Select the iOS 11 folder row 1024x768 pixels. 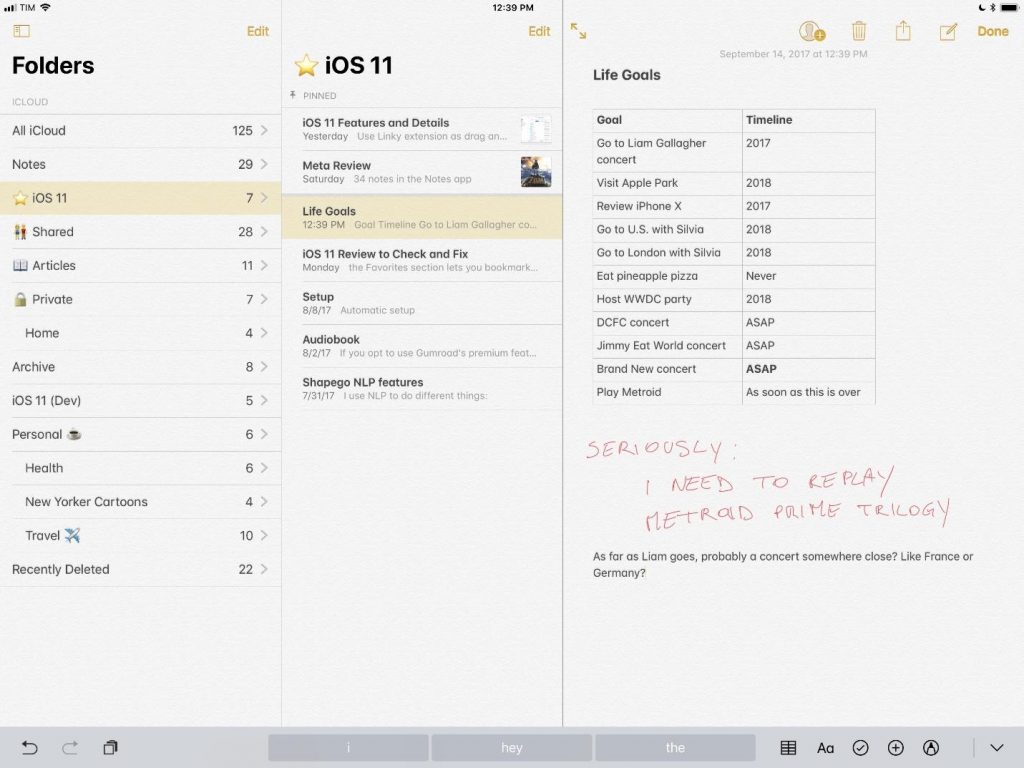pyautogui.click(x=140, y=198)
